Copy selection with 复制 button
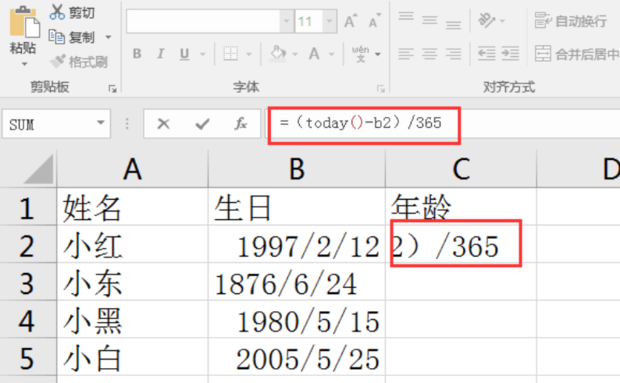This screenshot has width=620, height=383. (72, 37)
